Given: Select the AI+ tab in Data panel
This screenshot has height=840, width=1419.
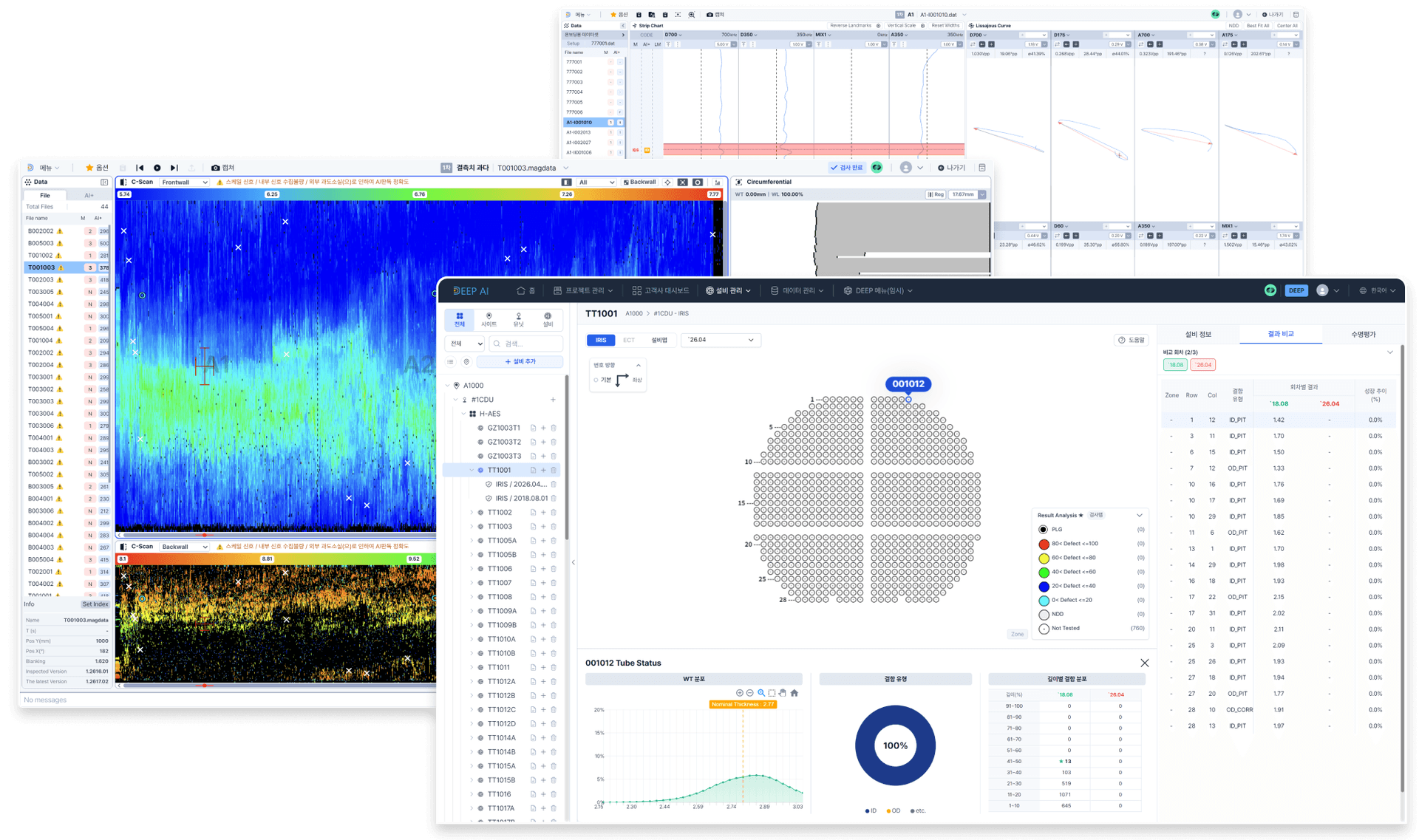Looking at the screenshot, I should coord(89,195).
